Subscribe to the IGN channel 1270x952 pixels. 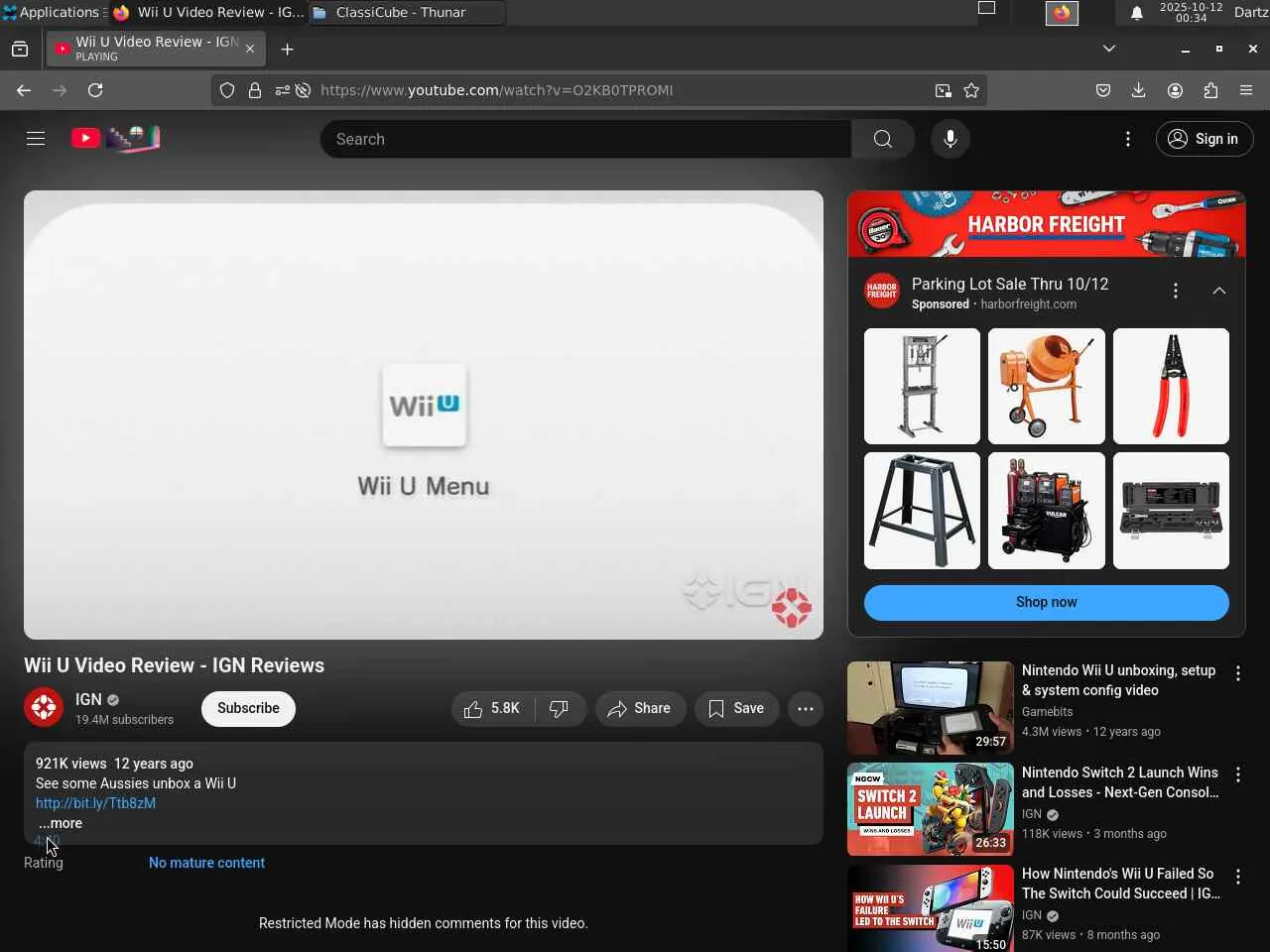click(248, 708)
